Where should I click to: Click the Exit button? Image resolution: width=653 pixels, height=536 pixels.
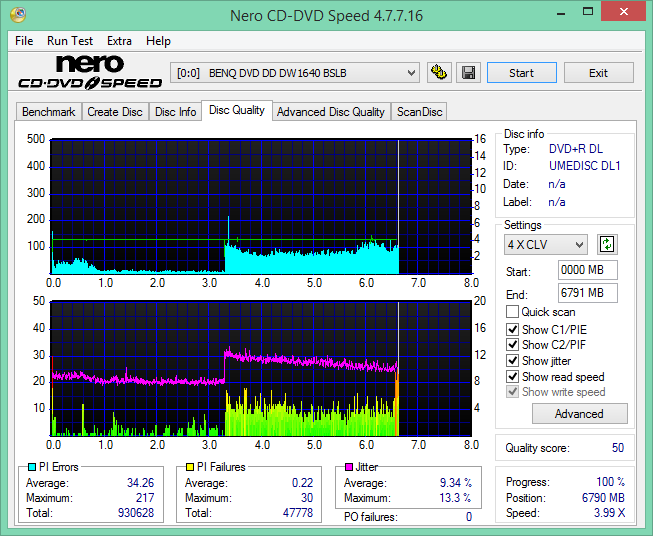pyautogui.click(x=598, y=73)
